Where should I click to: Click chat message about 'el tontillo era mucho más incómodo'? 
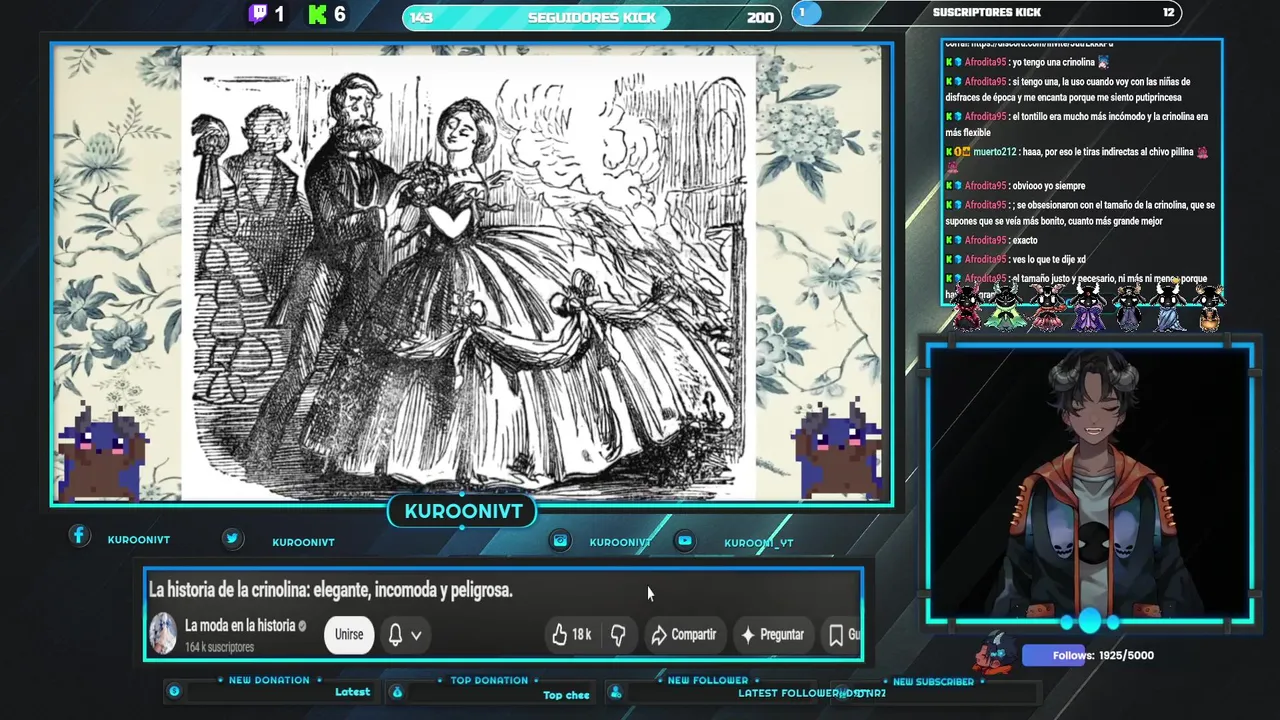tap(1077, 124)
